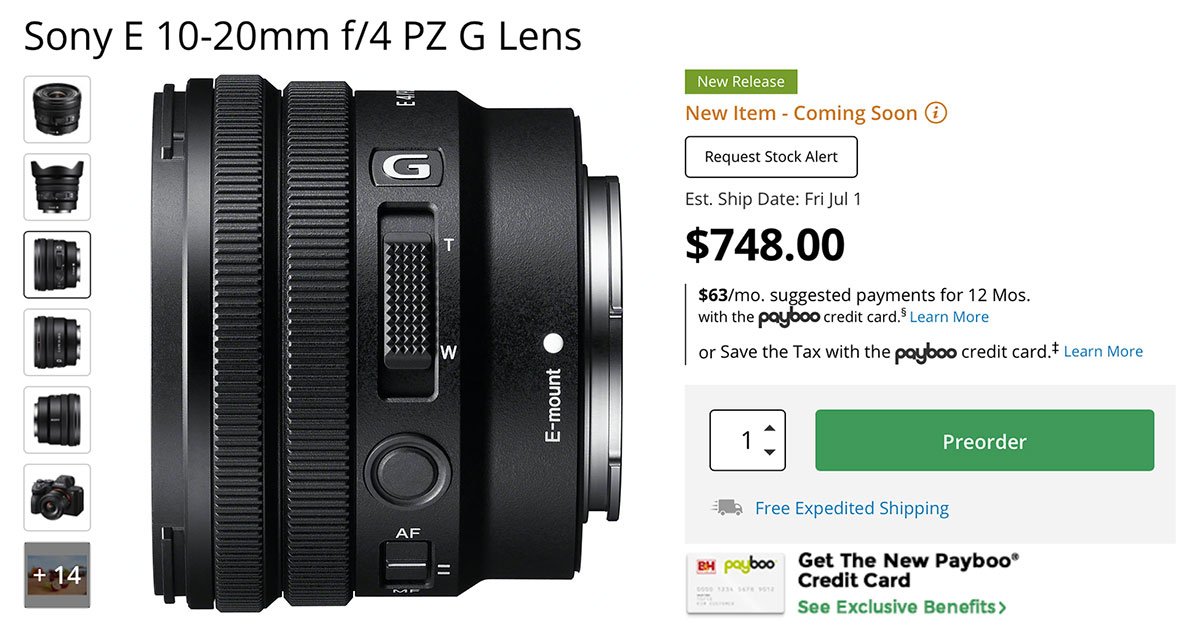Select the second lens hood thumbnail

coord(57,187)
